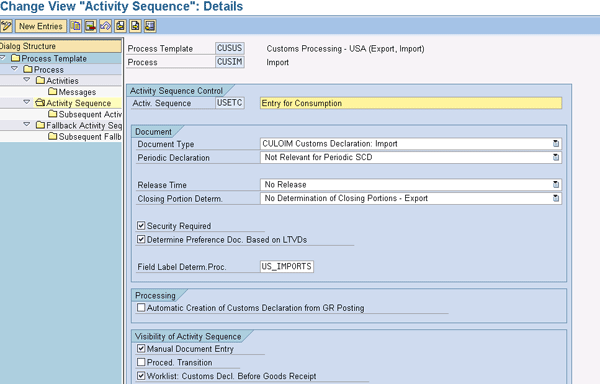Uncheck the Security Required checkbox
The image size is (600, 384).
[x=141, y=226]
